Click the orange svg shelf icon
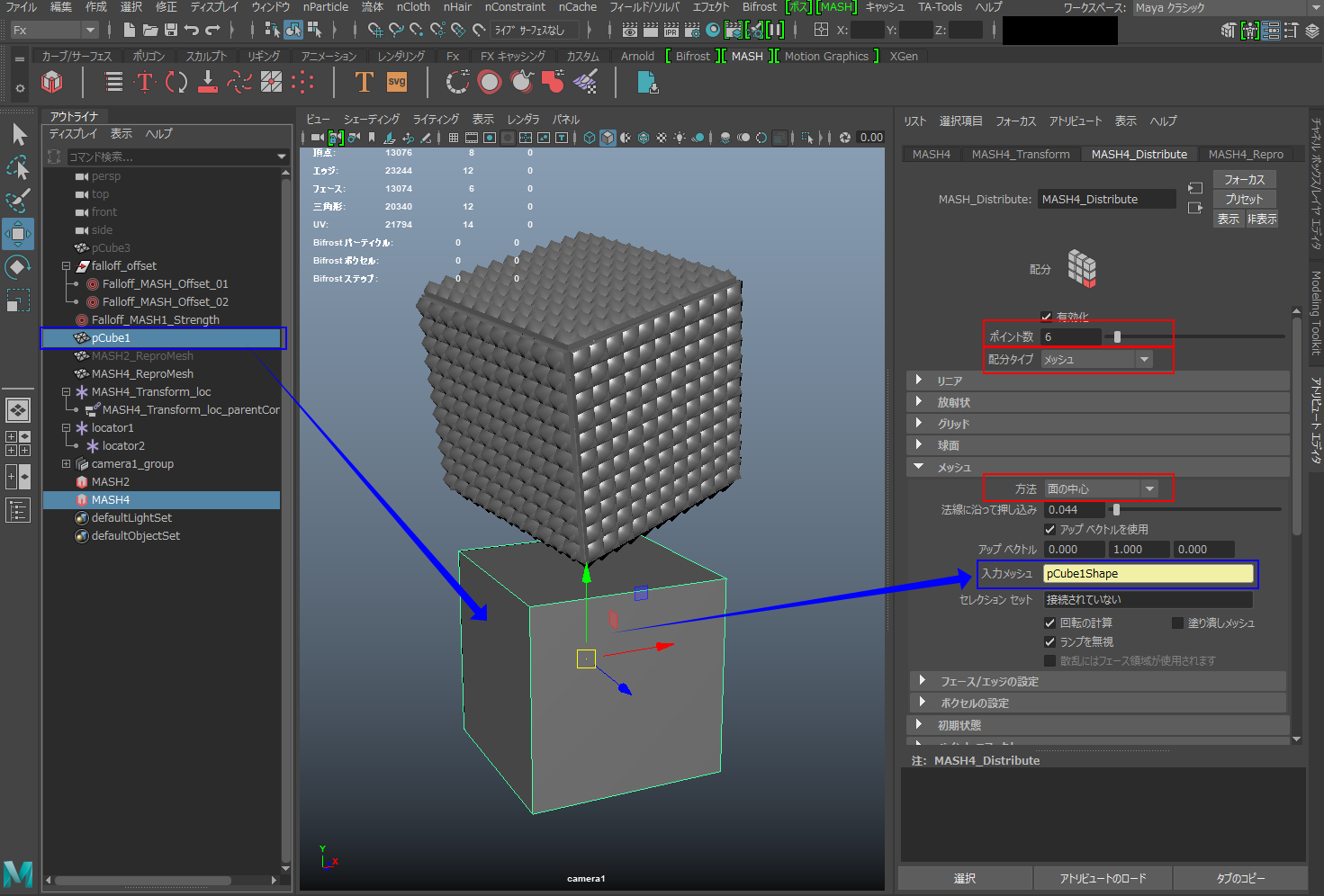 click(396, 82)
